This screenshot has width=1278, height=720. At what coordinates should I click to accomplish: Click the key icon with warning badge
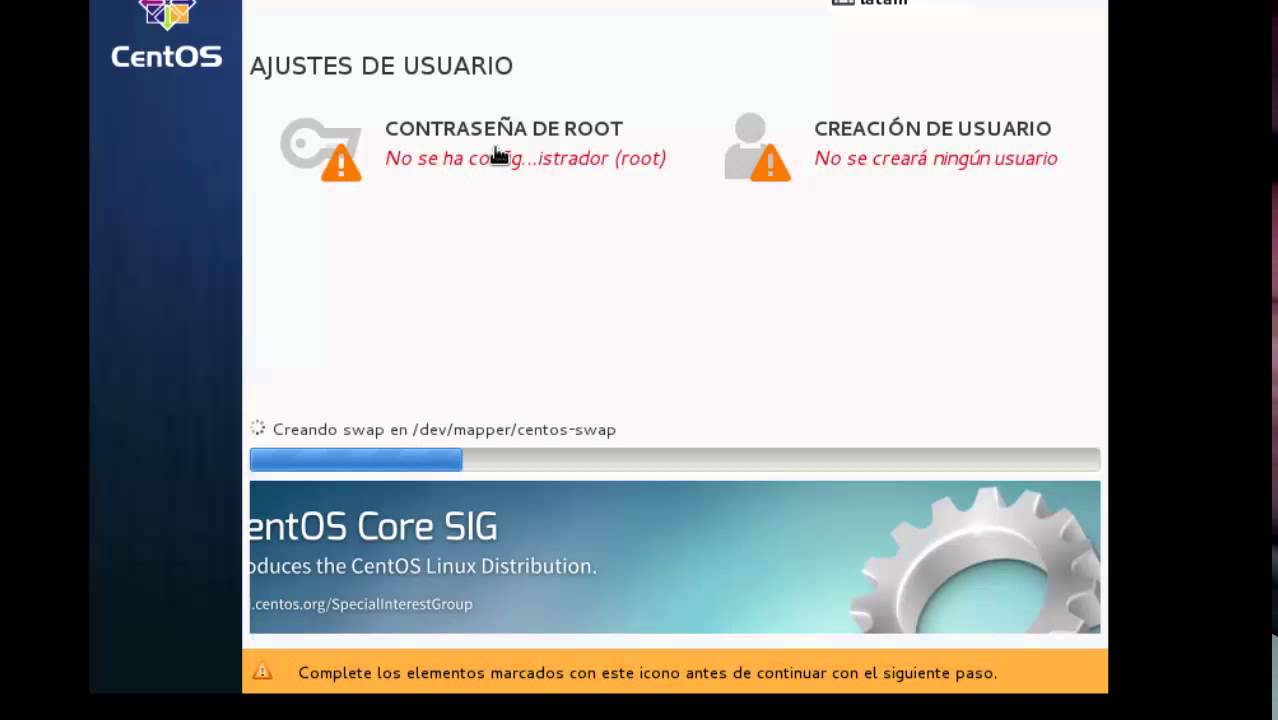point(321,149)
